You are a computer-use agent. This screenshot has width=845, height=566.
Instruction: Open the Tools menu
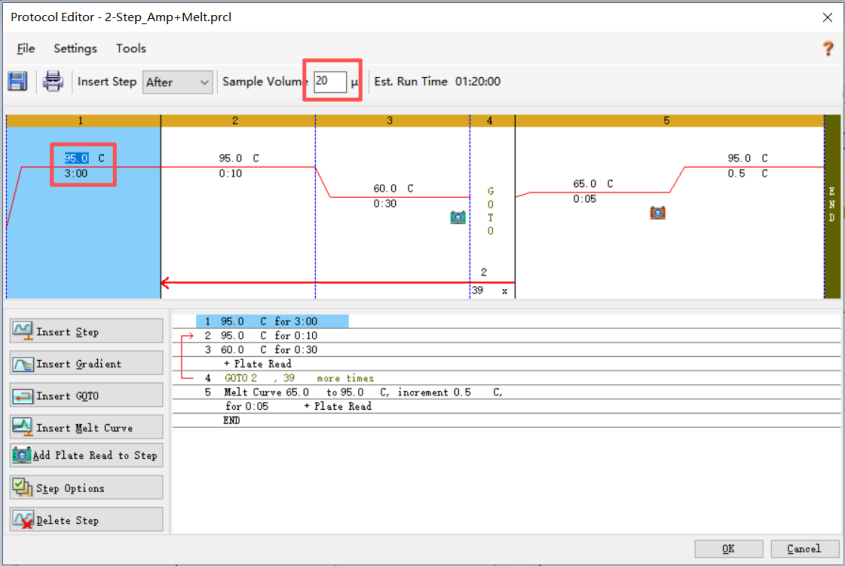131,48
